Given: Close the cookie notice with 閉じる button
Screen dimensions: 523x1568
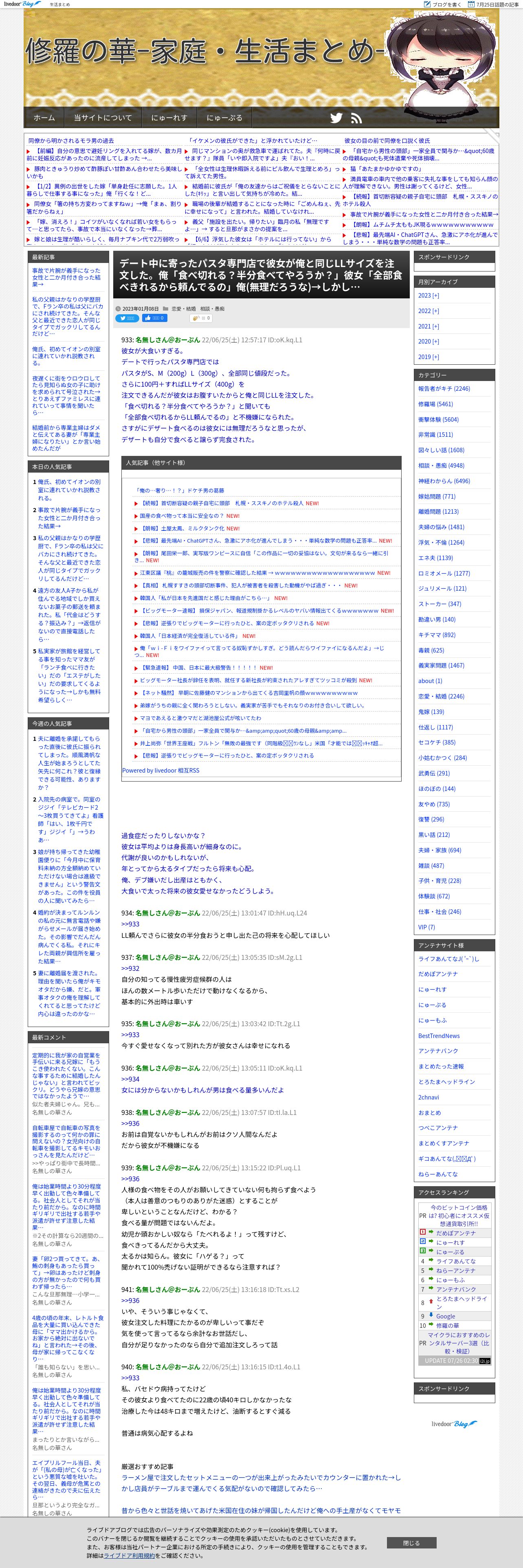Looking at the screenshot, I should click(411, 1542).
